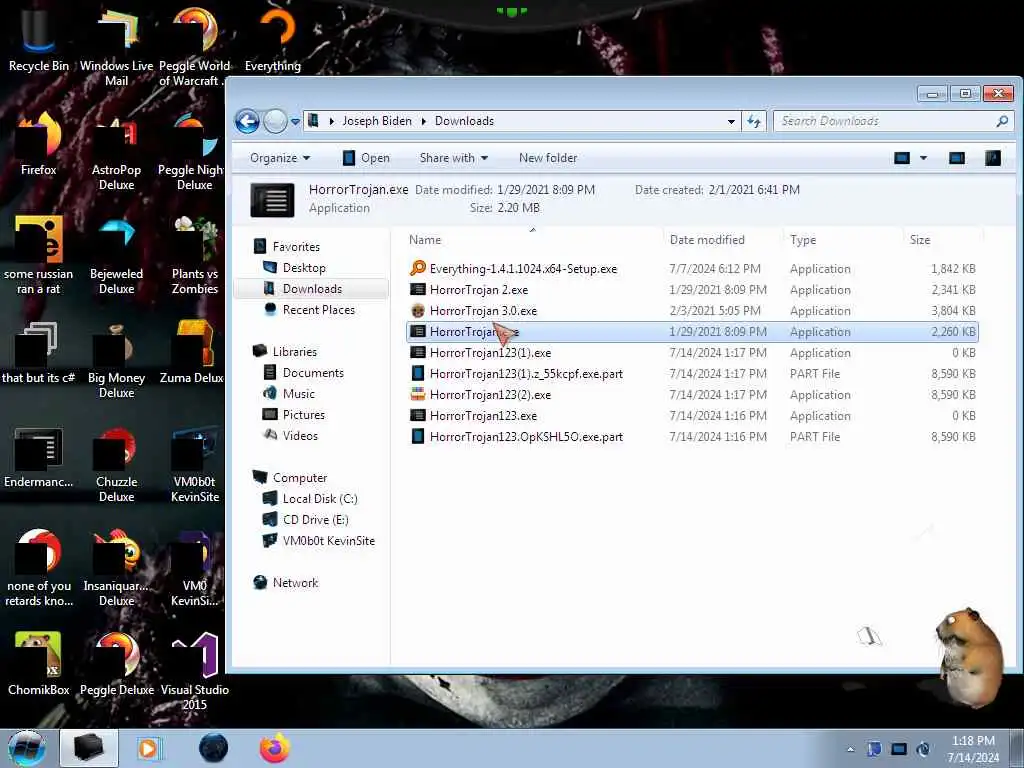Change your view icon in toolbar
The image size is (1024, 768).
902,158
